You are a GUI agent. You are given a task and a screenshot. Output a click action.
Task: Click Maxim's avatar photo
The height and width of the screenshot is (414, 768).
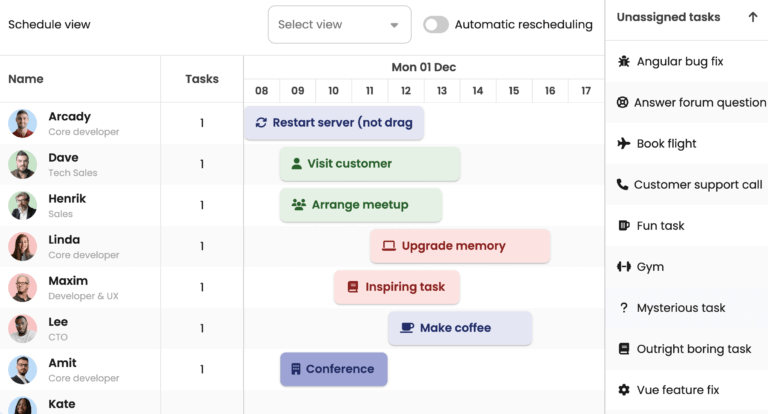coord(23,288)
